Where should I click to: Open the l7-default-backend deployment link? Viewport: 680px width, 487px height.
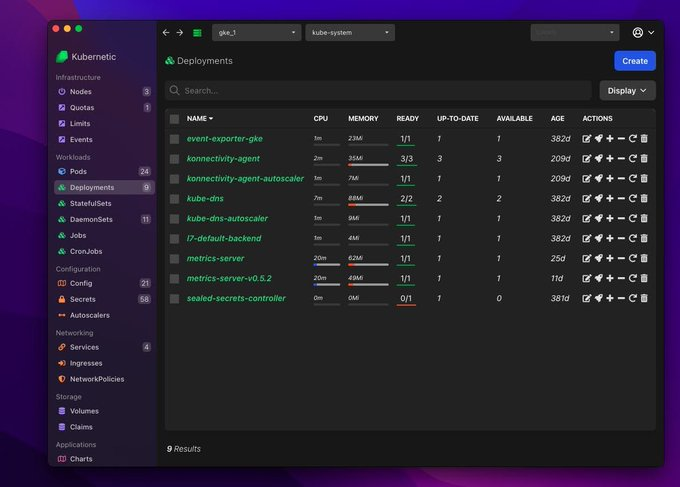click(x=224, y=239)
